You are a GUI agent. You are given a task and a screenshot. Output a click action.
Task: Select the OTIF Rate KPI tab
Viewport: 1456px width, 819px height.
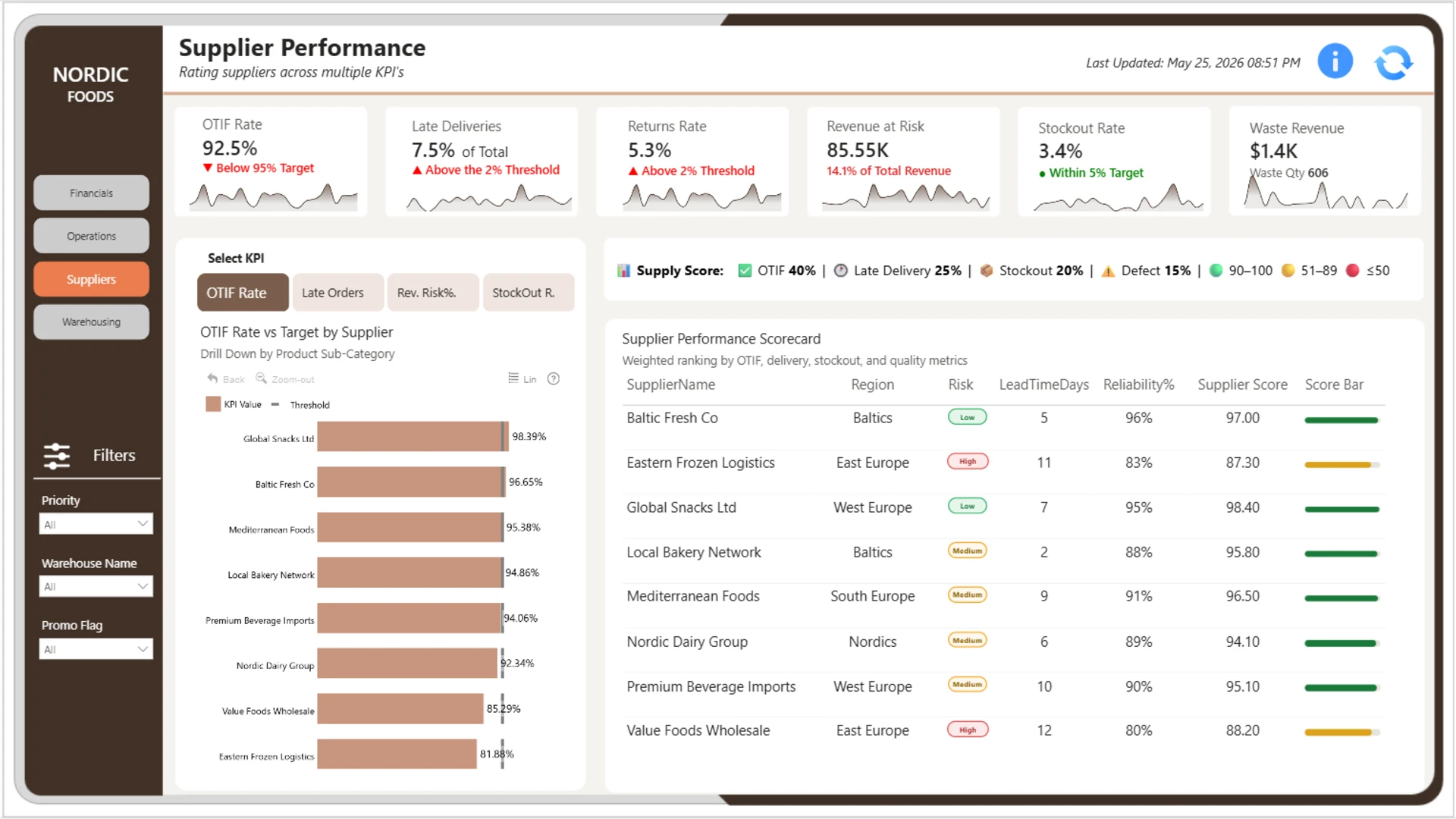pyautogui.click(x=243, y=293)
